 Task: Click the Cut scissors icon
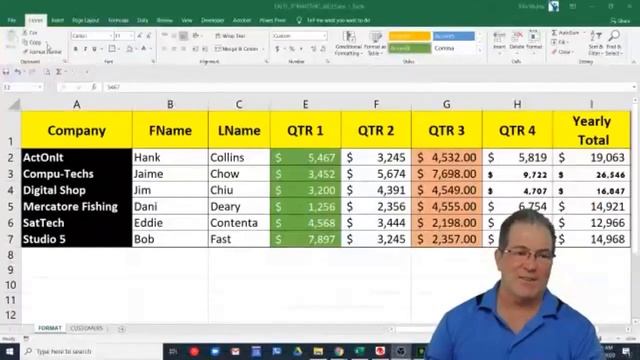click(x=25, y=33)
